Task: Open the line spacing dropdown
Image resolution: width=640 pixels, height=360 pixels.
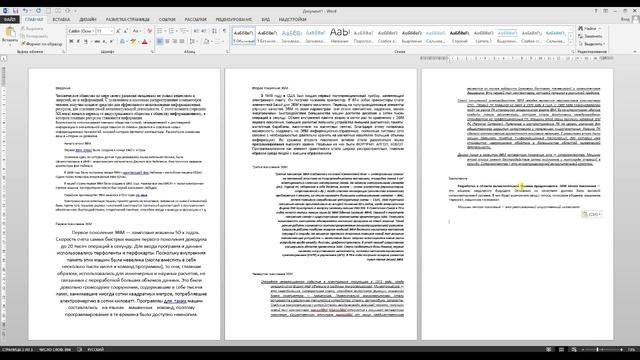Action: pos(193,42)
